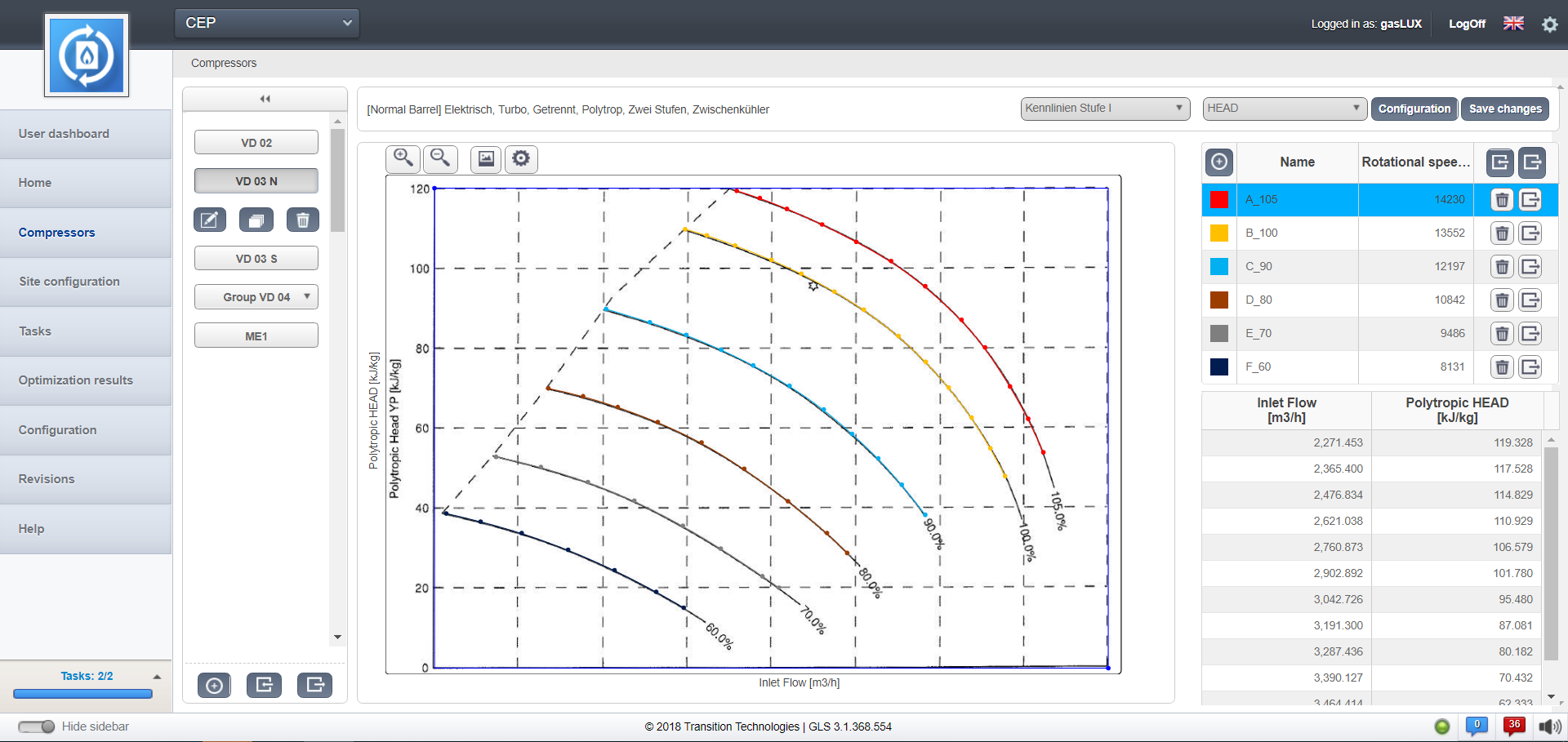Click the red A_105 color swatch

(1219, 200)
